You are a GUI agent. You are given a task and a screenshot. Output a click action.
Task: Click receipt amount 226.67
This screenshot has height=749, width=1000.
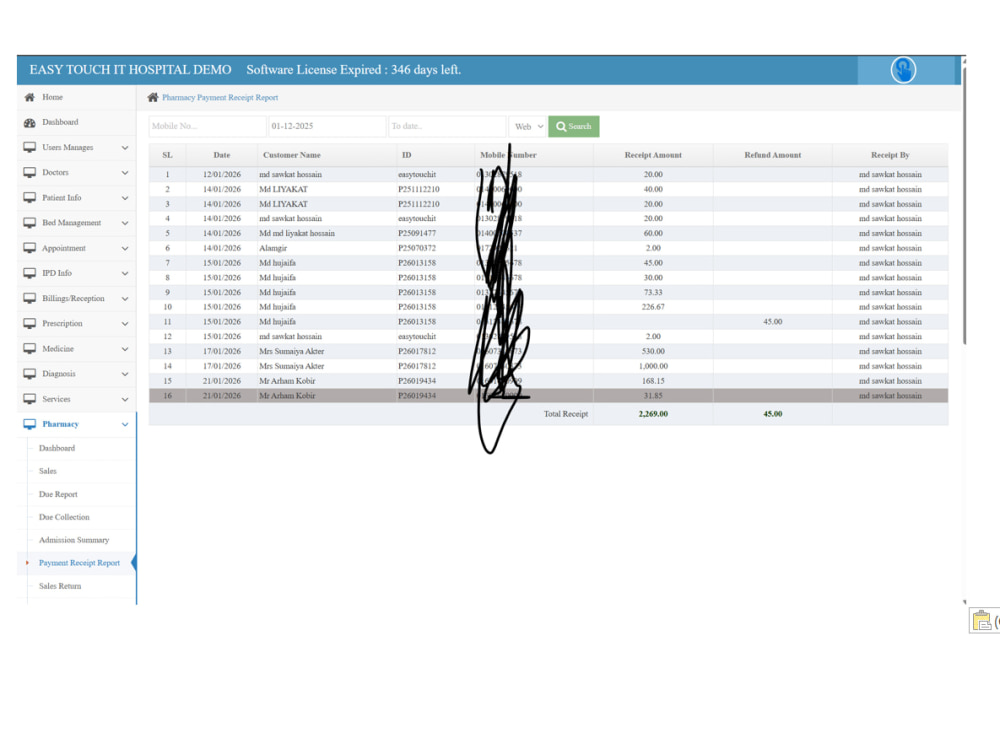[653, 307]
